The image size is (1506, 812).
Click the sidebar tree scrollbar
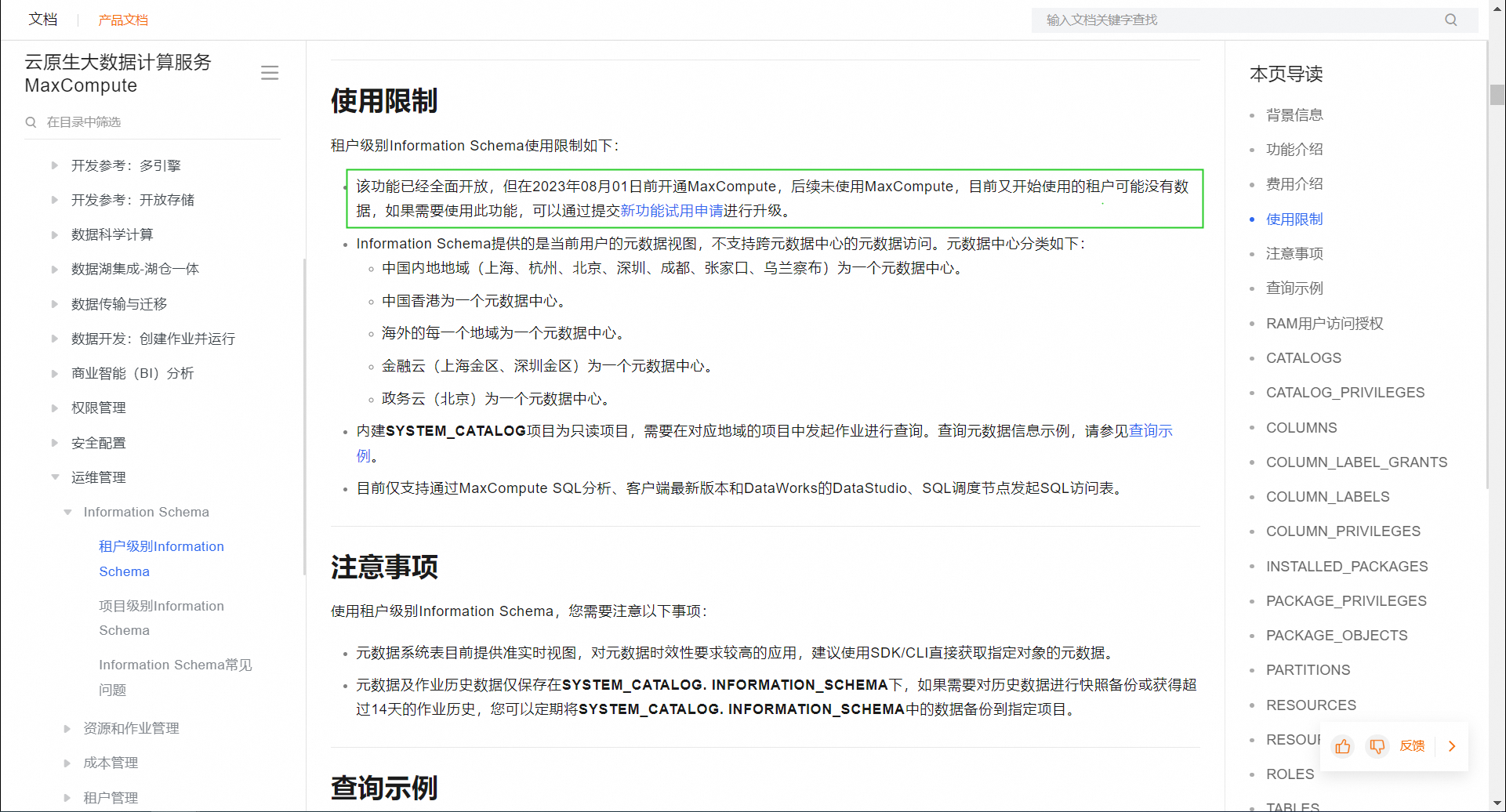point(304,415)
